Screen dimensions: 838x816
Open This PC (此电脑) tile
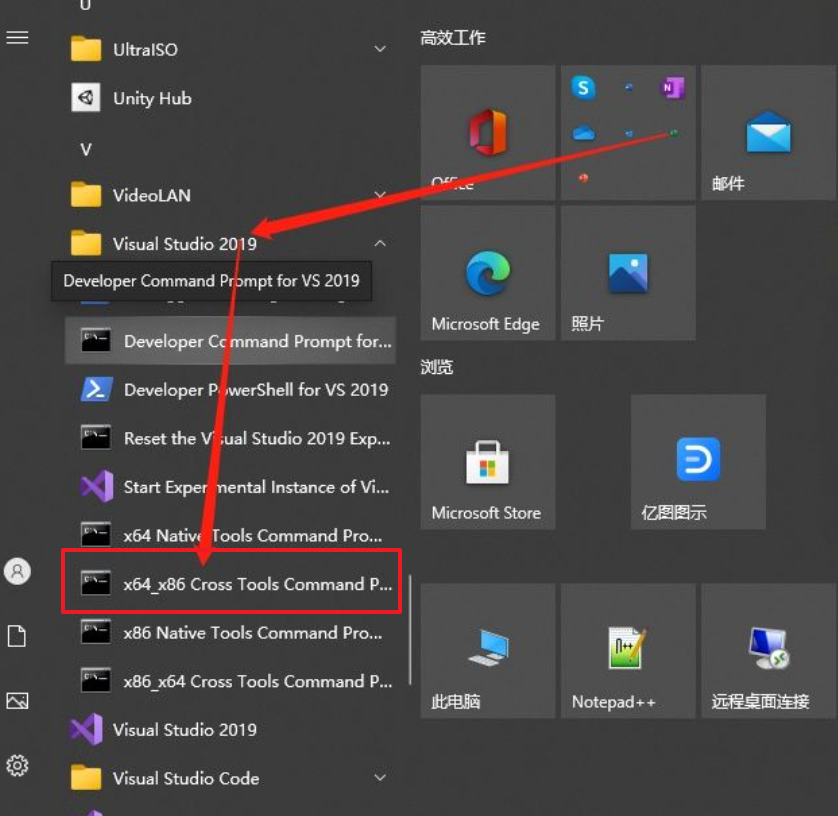coord(487,650)
